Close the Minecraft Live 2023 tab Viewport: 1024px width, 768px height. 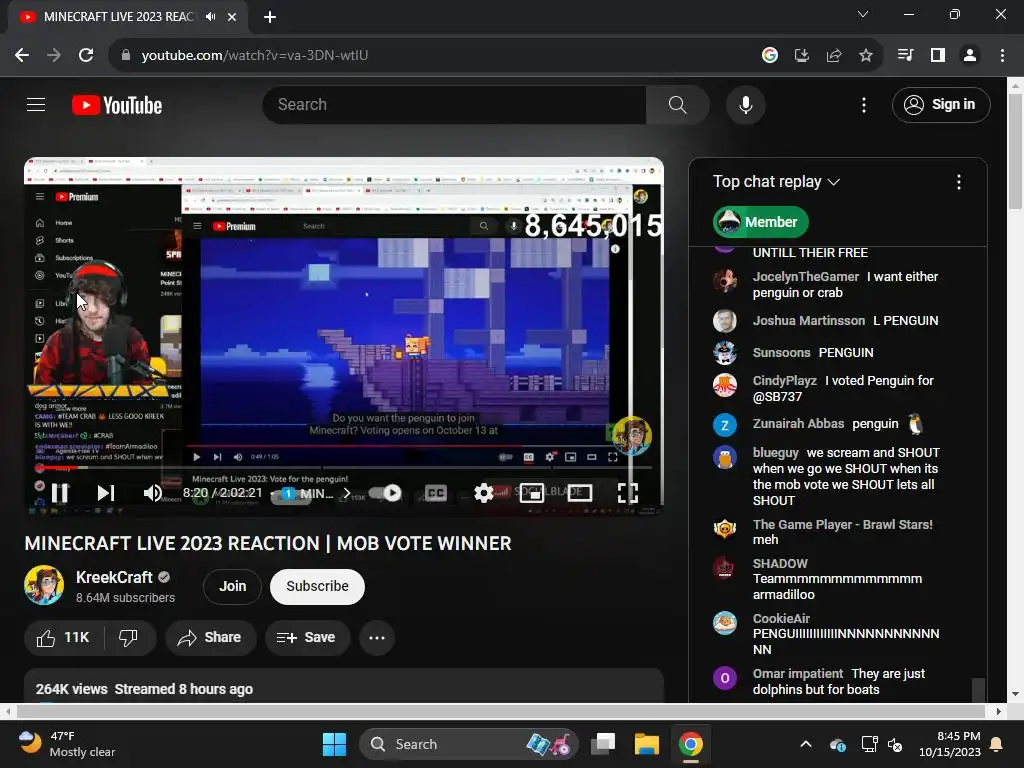point(232,17)
